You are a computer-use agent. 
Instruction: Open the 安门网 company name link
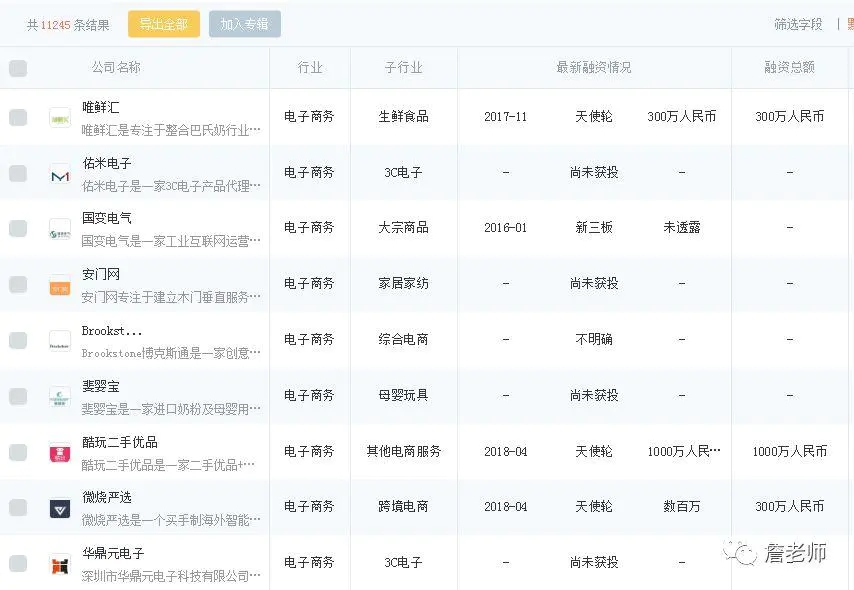click(x=101, y=274)
